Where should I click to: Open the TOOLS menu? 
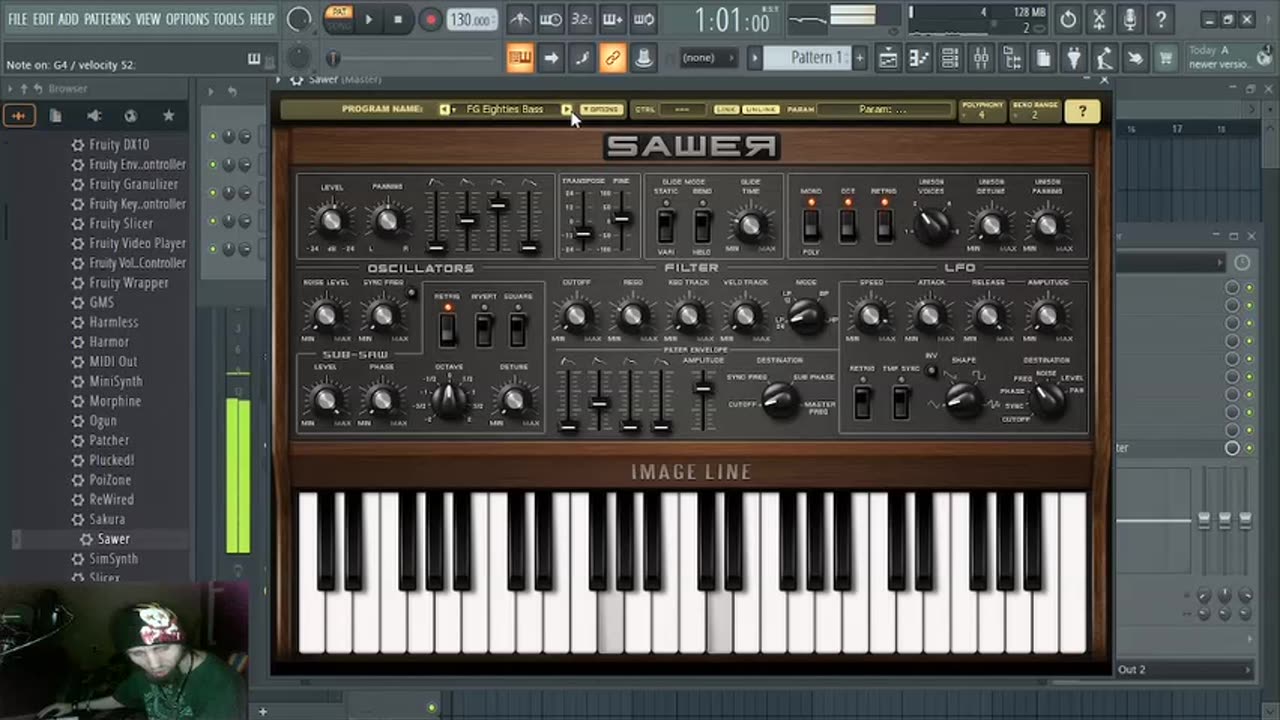[x=228, y=19]
